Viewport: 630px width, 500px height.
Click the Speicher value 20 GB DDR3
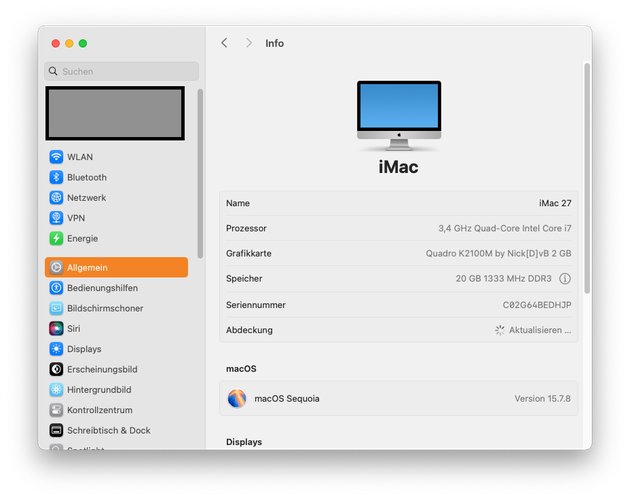click(503, 279)
